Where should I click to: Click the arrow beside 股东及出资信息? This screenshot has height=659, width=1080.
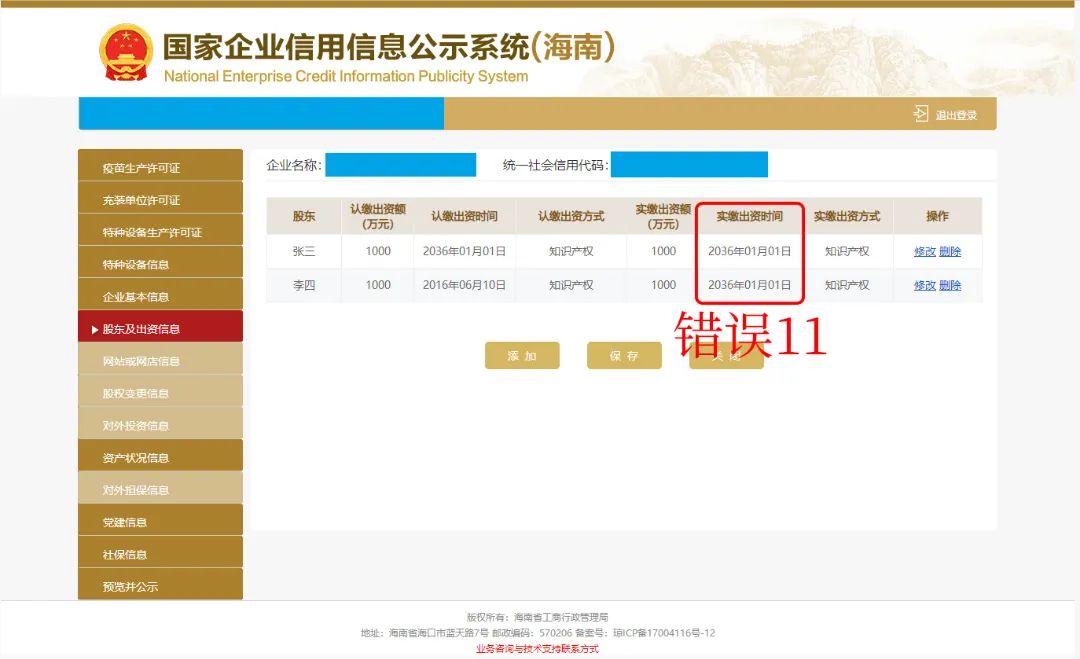coord(95,329)
